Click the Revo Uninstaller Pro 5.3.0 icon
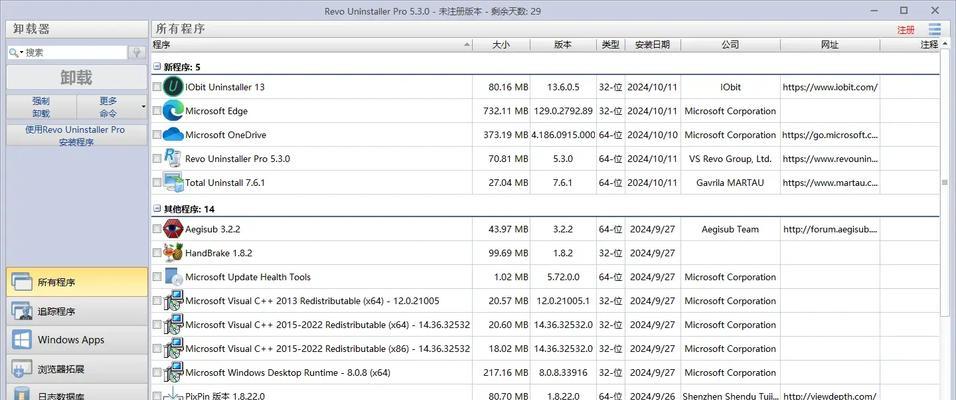The image size is (956, 400). (x=174, y=158)
